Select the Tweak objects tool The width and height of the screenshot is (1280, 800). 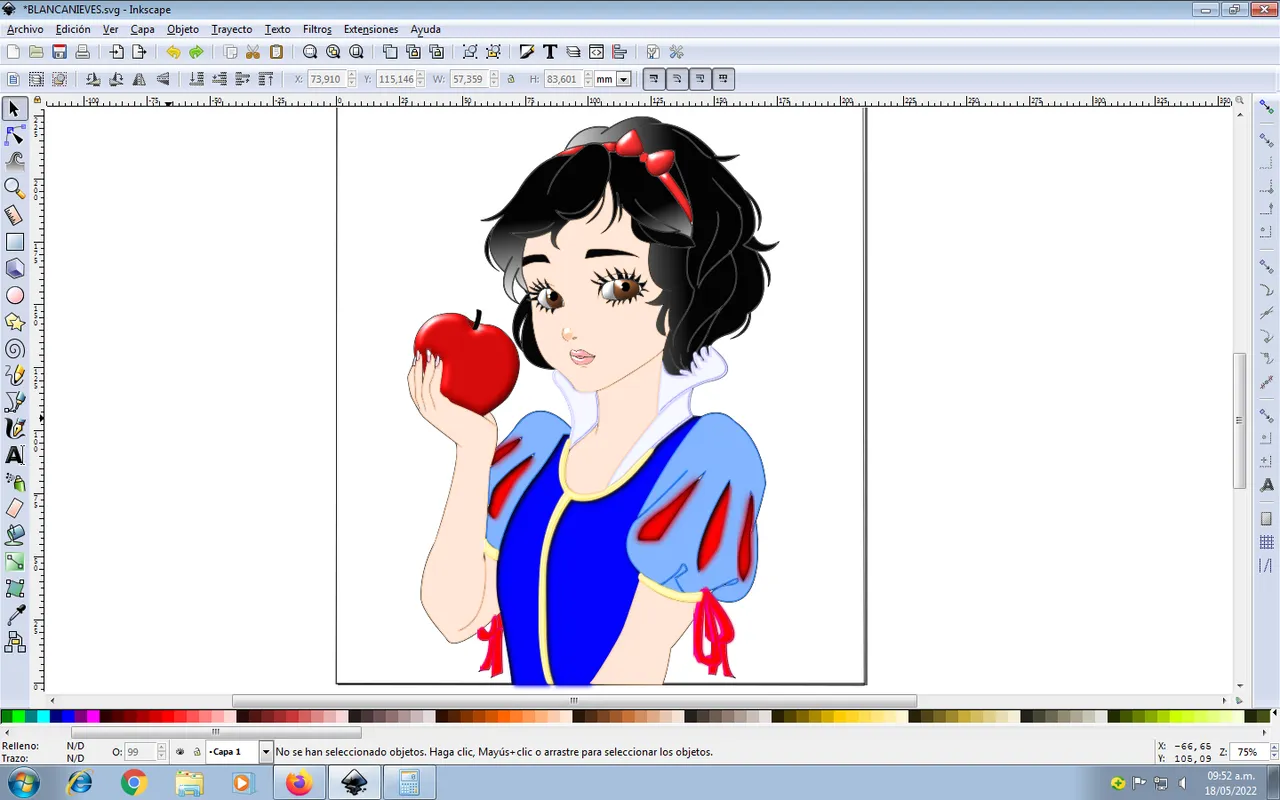click(15, 161)
